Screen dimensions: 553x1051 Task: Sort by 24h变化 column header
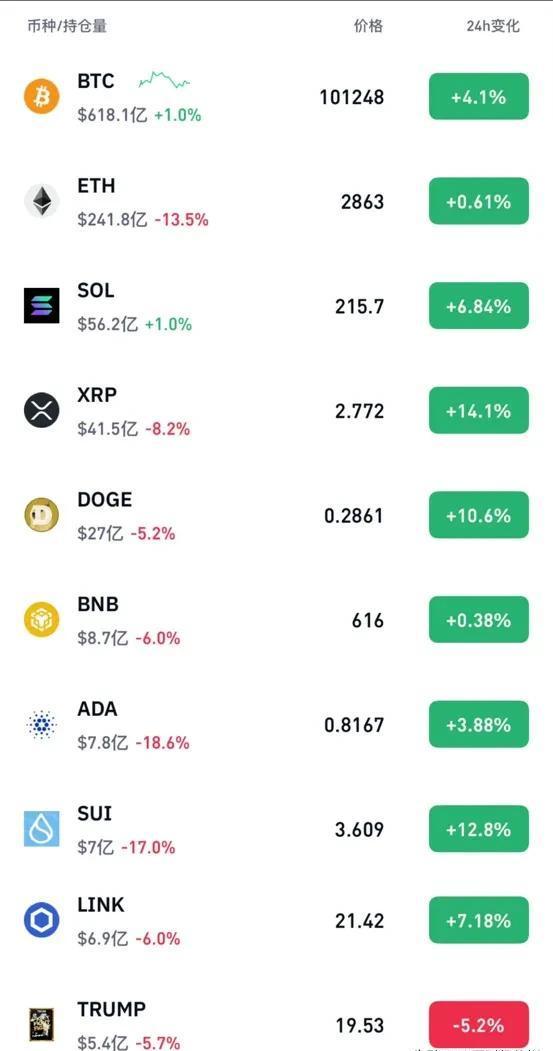[493, 26]
